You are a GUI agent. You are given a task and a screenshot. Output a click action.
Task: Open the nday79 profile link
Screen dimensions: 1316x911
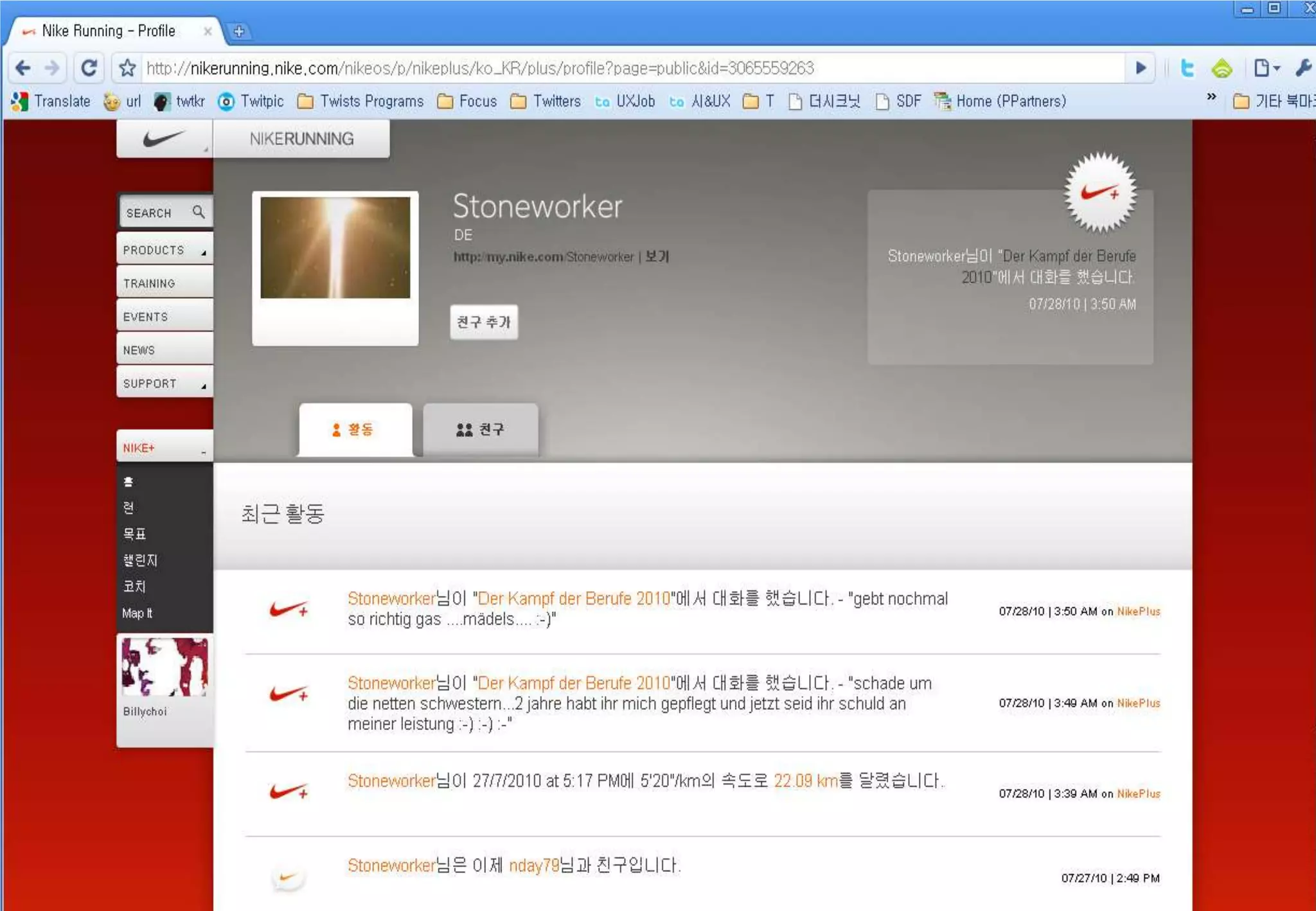(533, 866)
